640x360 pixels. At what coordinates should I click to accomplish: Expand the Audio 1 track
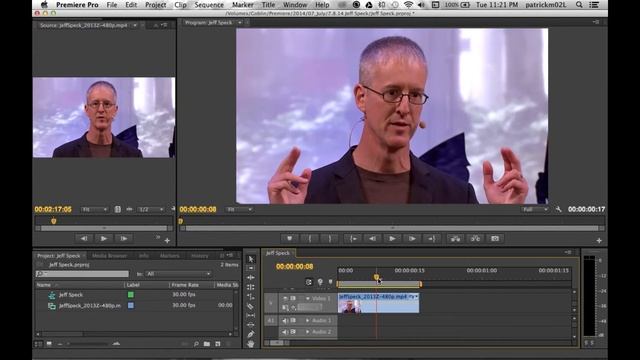[x=307, y=320]
